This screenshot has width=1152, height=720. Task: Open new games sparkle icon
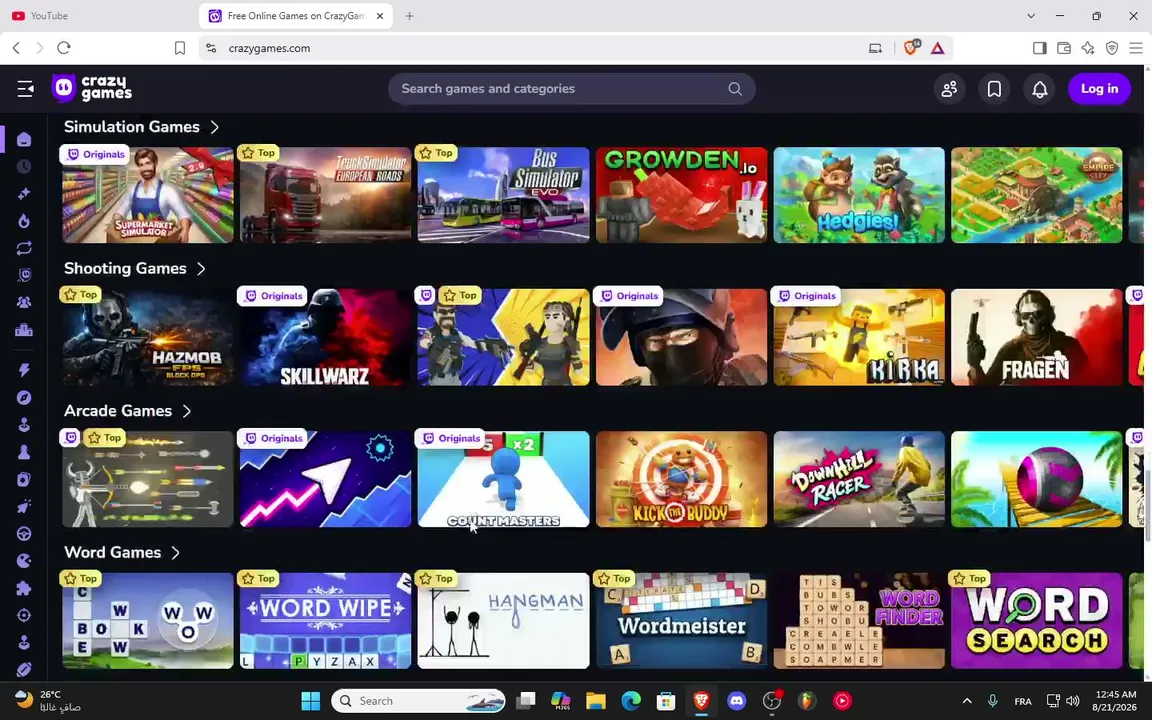[24, 194]
